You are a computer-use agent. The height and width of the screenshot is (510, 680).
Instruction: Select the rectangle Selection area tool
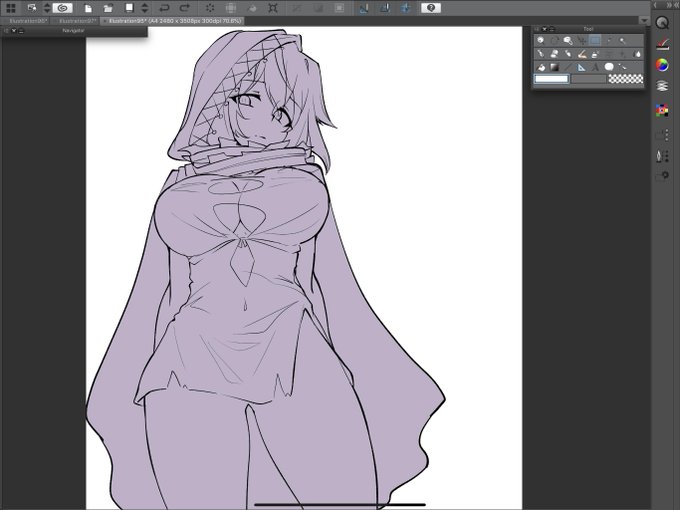595,41
